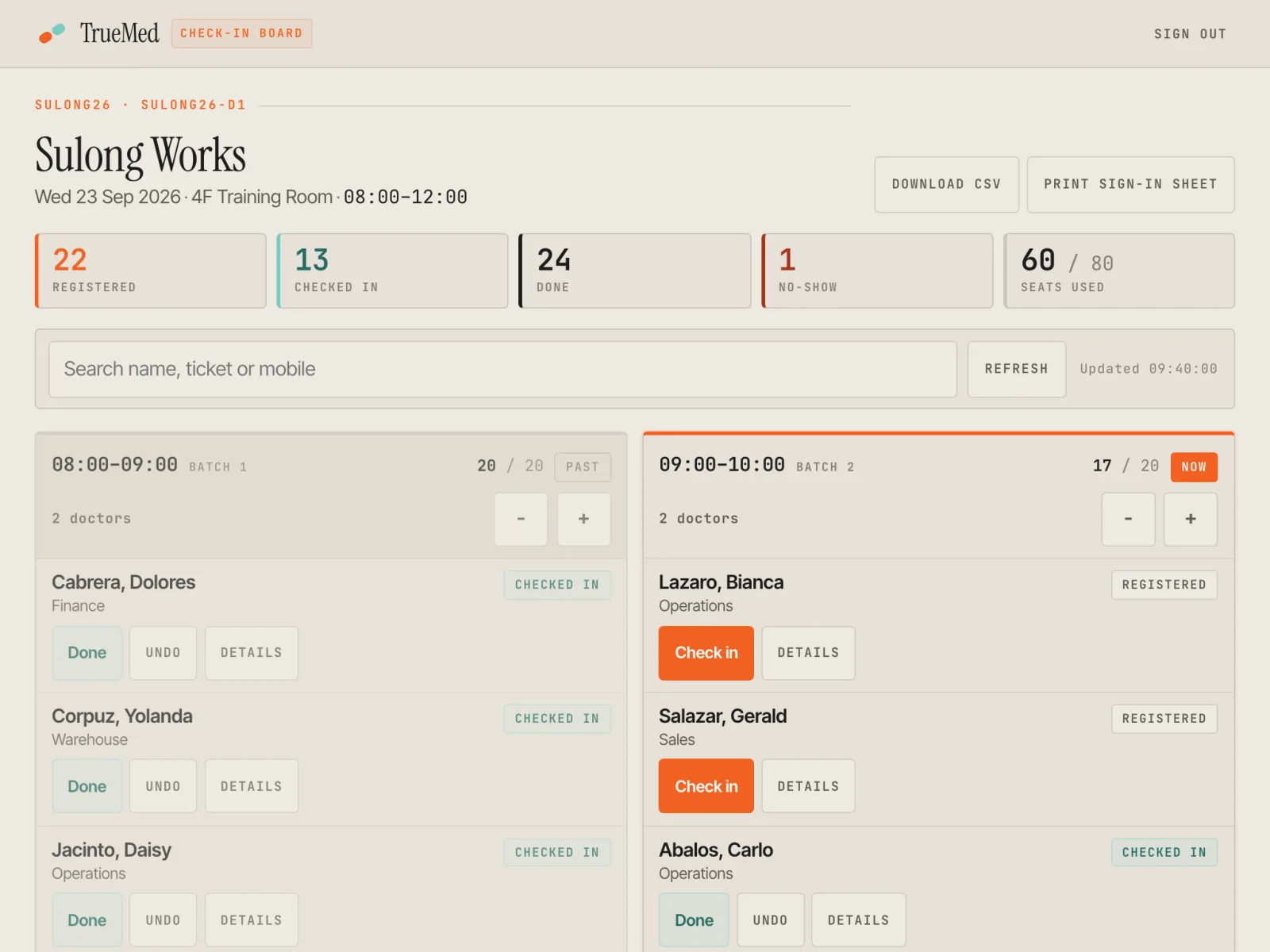Decrease doctors for Batch 1
This screenshot has height=952, width=1270.
(x=521, y=519)
